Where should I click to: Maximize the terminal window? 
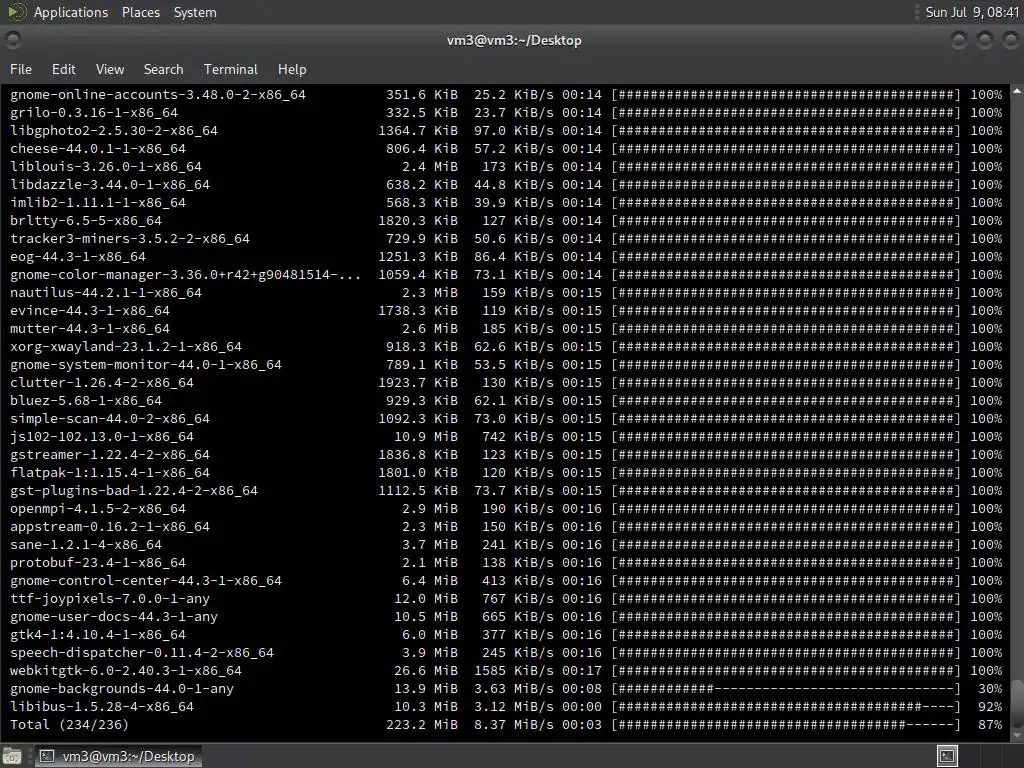coord(984,40)
